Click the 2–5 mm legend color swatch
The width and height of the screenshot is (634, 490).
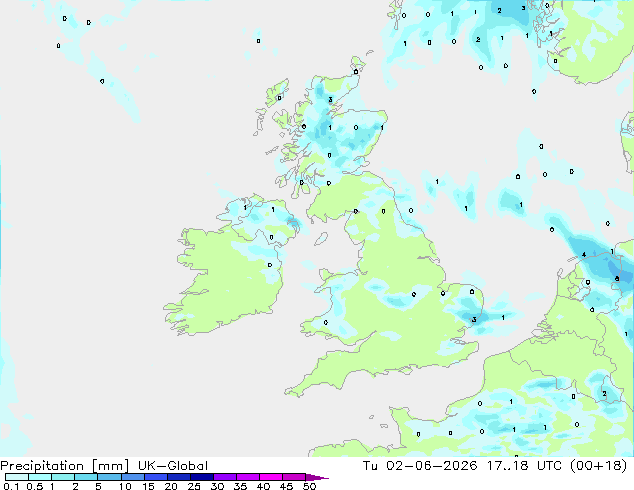coord(86,477)
